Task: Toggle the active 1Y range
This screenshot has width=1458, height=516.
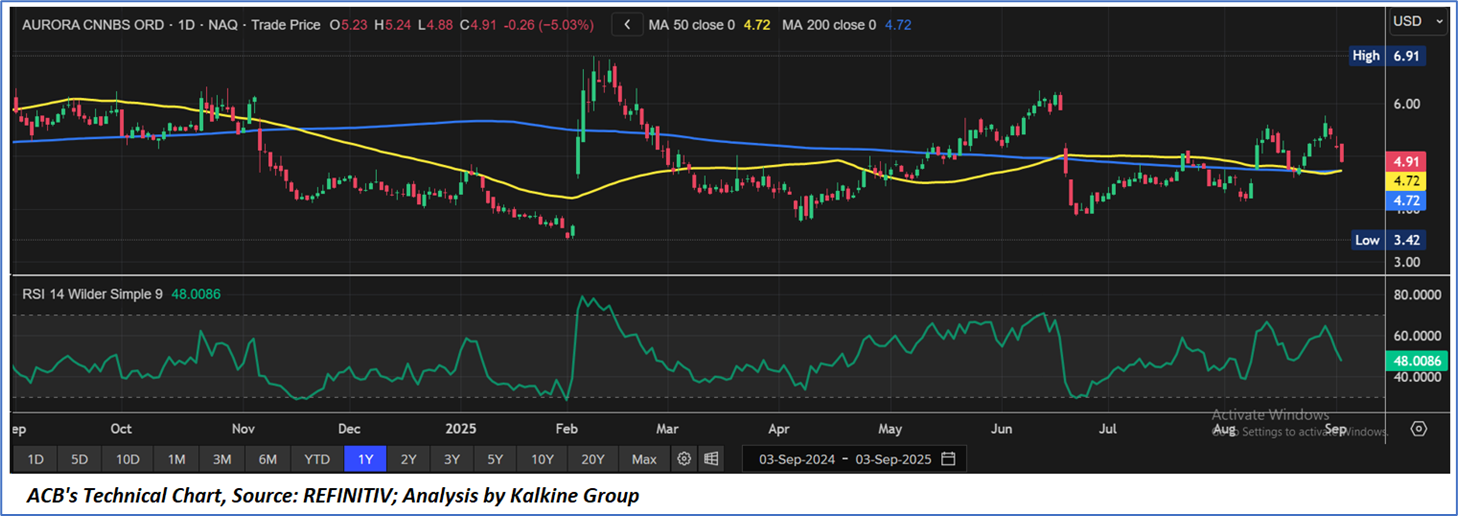Action: click(365, 459)
